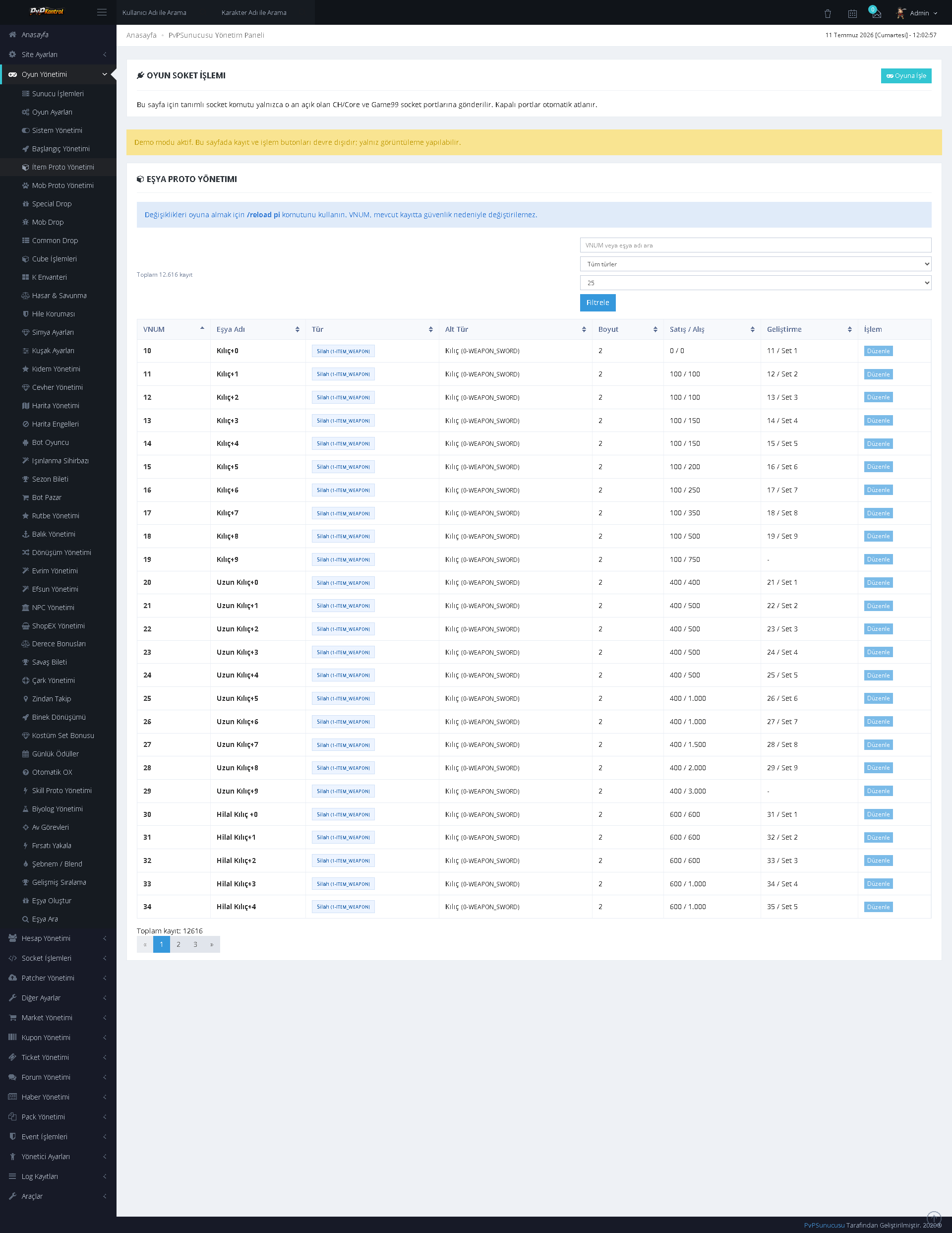This screenshot has width=952, height=1233.
Task: Focus the VNUM veya eşya adı search field
Action: [x=755, y=246]
